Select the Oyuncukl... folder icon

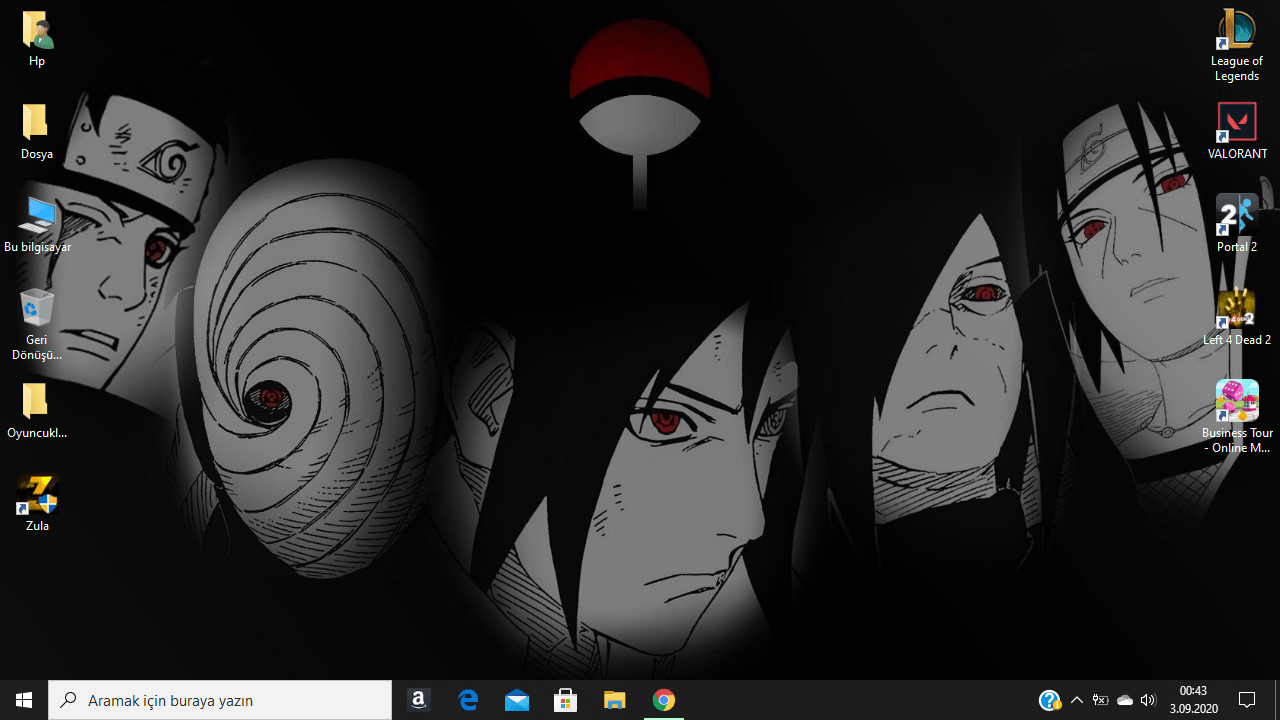click(37, 410)
